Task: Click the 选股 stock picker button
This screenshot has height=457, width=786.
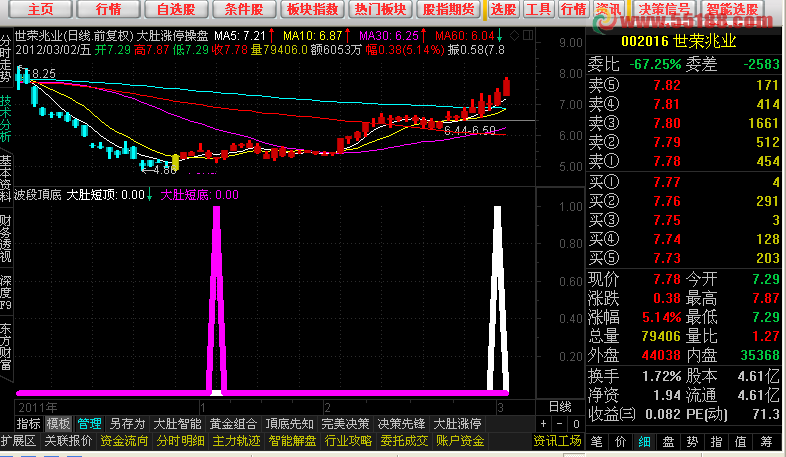Action: tap(503, 9)
